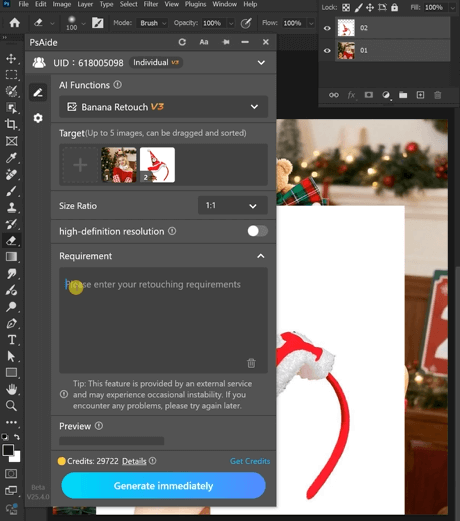Open the Flow dropdown arrow
Image resolution: width=460 pixels, height=521 pixels.
point(311,23)
